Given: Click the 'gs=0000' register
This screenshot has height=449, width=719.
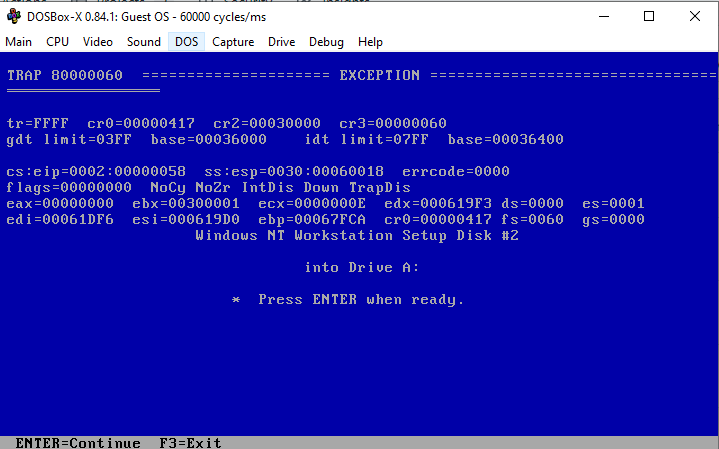Looking at the screenshot, I should pos(613,220).
